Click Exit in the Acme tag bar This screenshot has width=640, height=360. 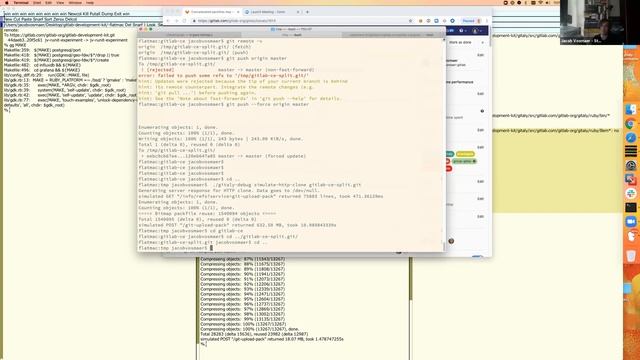(x=118, y=13)
